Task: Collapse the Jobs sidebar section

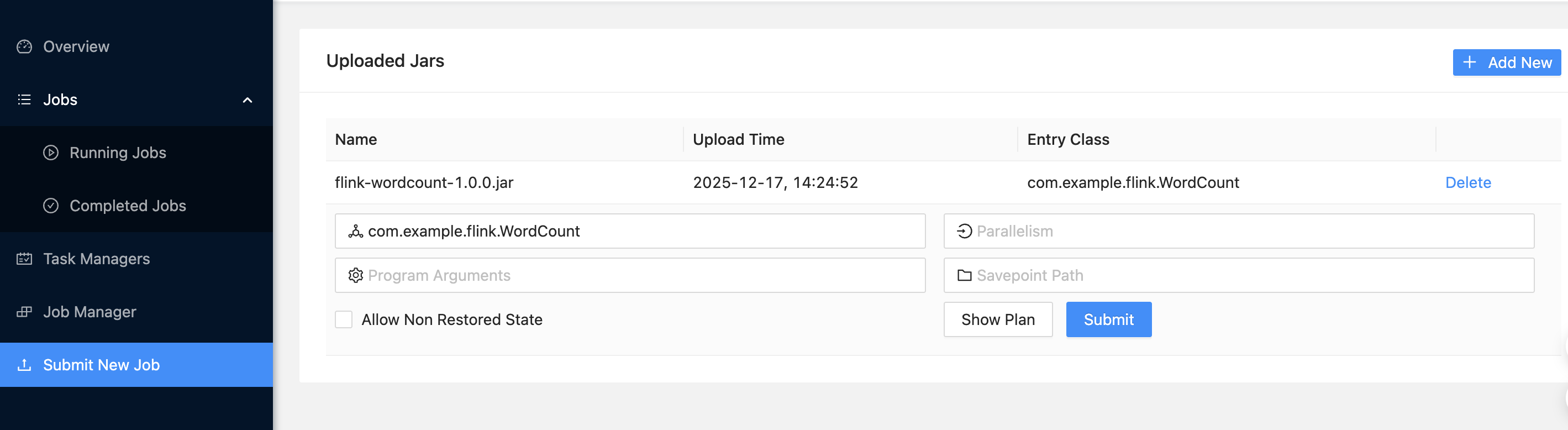Action: [247, 99]
